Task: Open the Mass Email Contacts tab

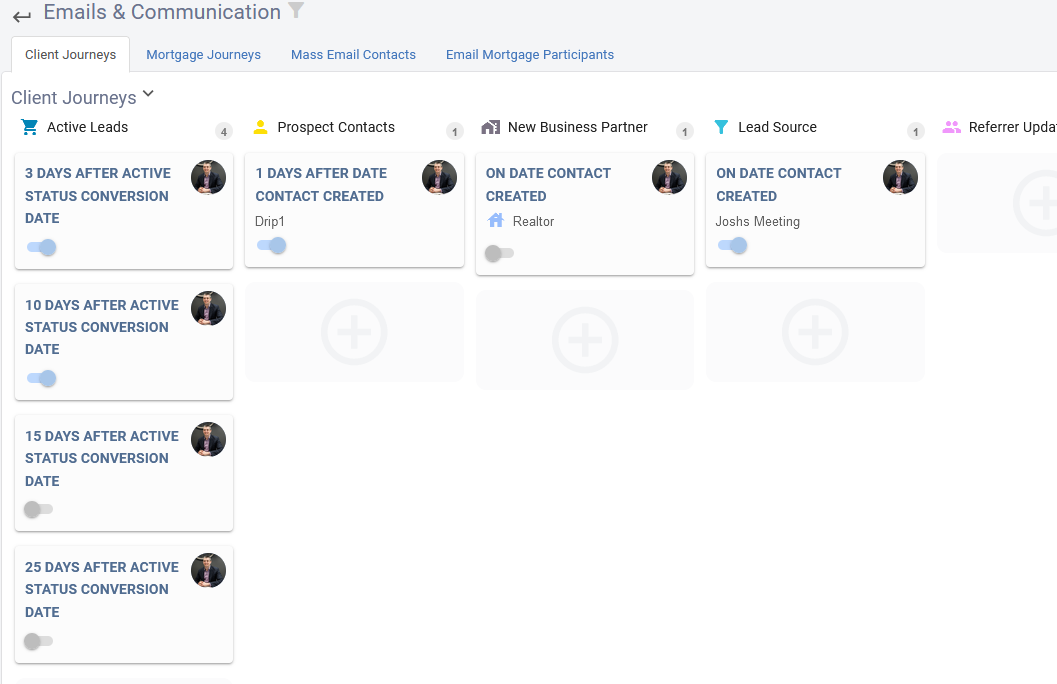Action: tap(353, 55)
